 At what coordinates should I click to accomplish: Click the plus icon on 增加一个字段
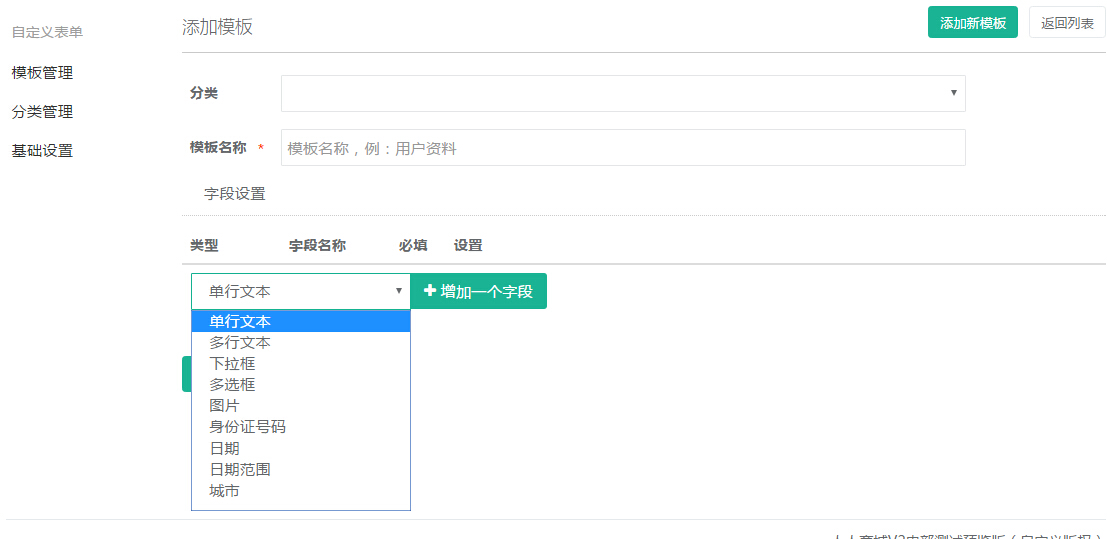click(x=430, y=291)
